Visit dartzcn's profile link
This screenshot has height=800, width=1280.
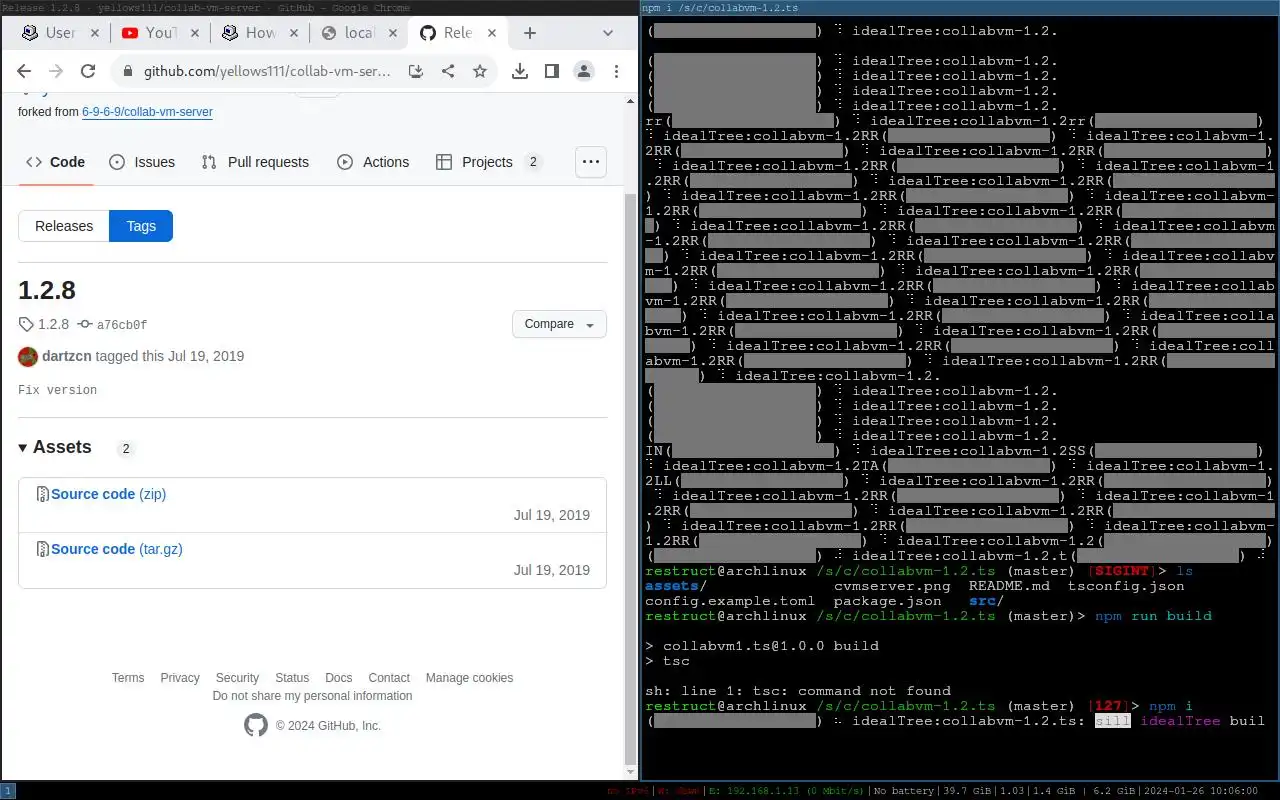pos(67,356)
